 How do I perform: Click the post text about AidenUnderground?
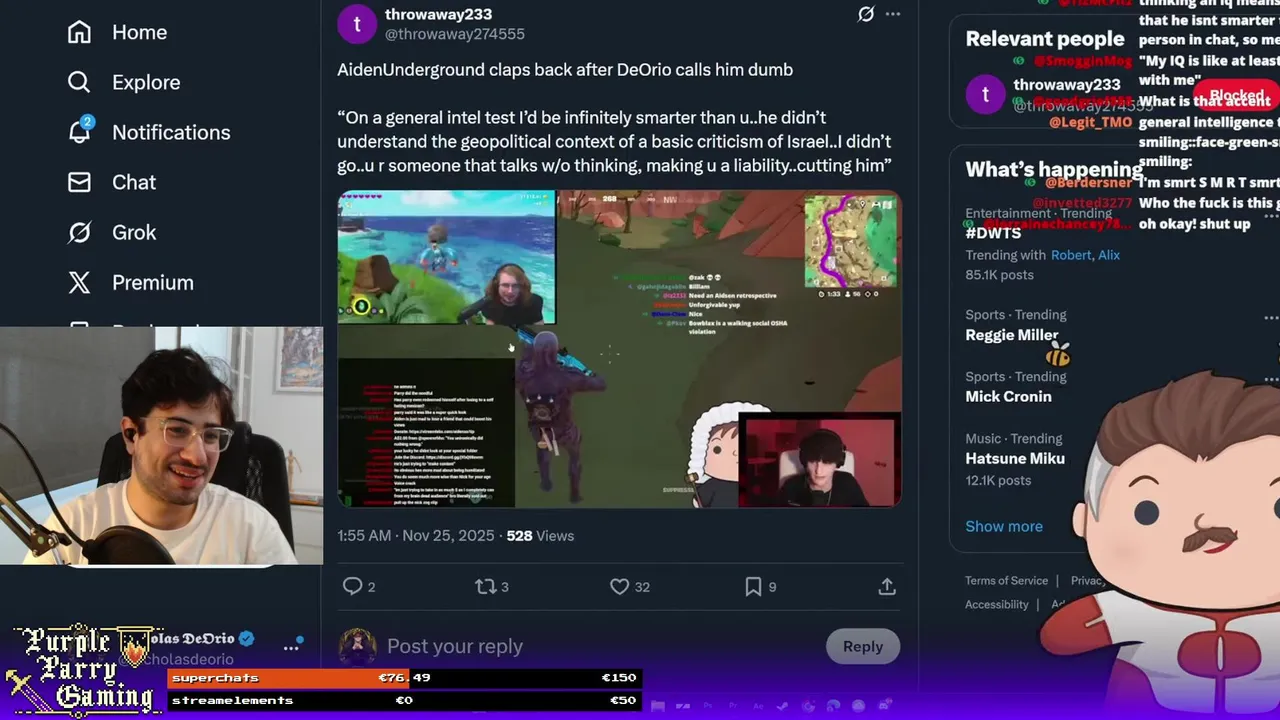coord(614,117)
